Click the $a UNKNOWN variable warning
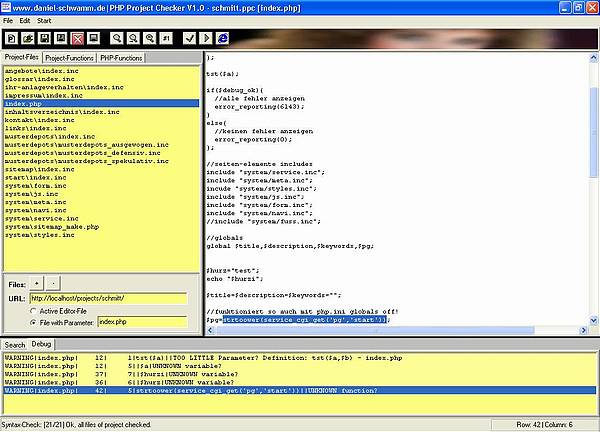The width and height of the screenshot is (600, 432). 300,366
